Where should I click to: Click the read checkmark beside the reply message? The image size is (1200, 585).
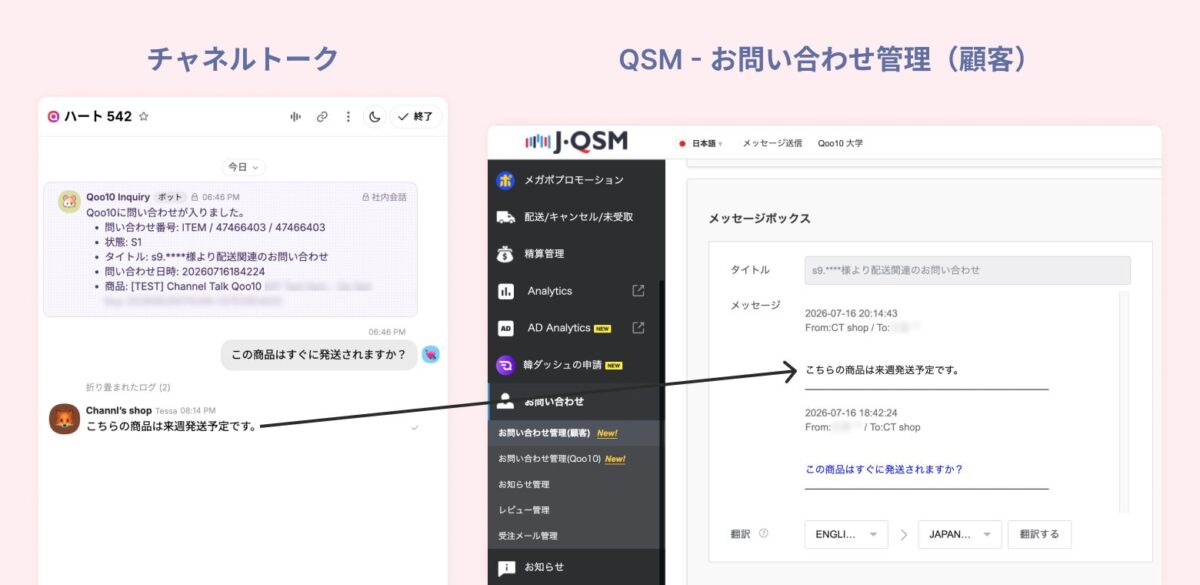pyautogui.click(x=415, y=427)
